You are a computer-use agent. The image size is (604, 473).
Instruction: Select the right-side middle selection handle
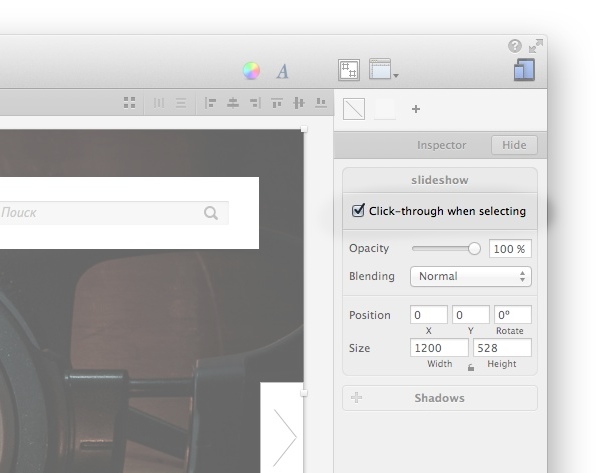(x=304, y=393)
